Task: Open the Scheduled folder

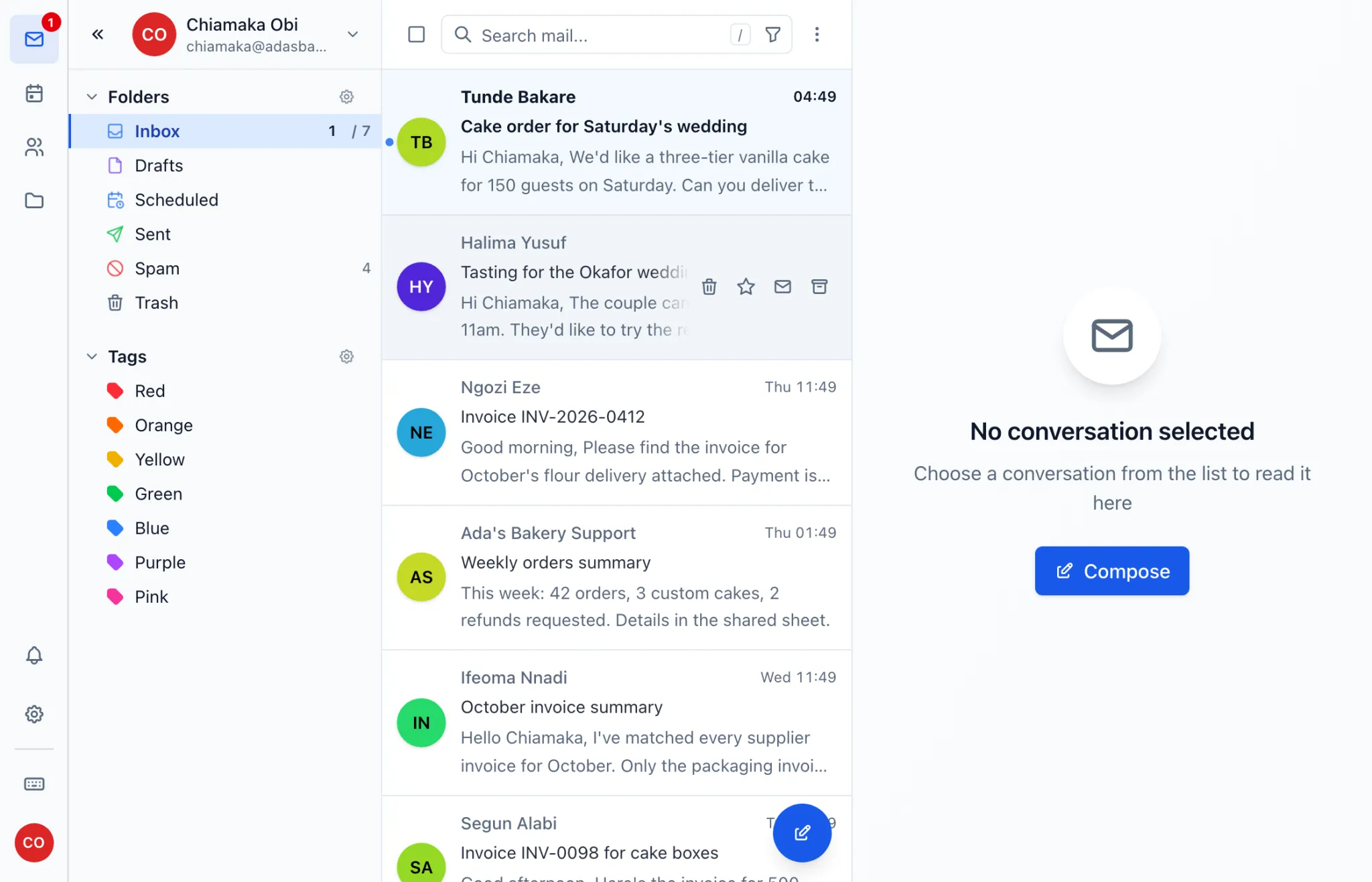Action: pos(226,200)
